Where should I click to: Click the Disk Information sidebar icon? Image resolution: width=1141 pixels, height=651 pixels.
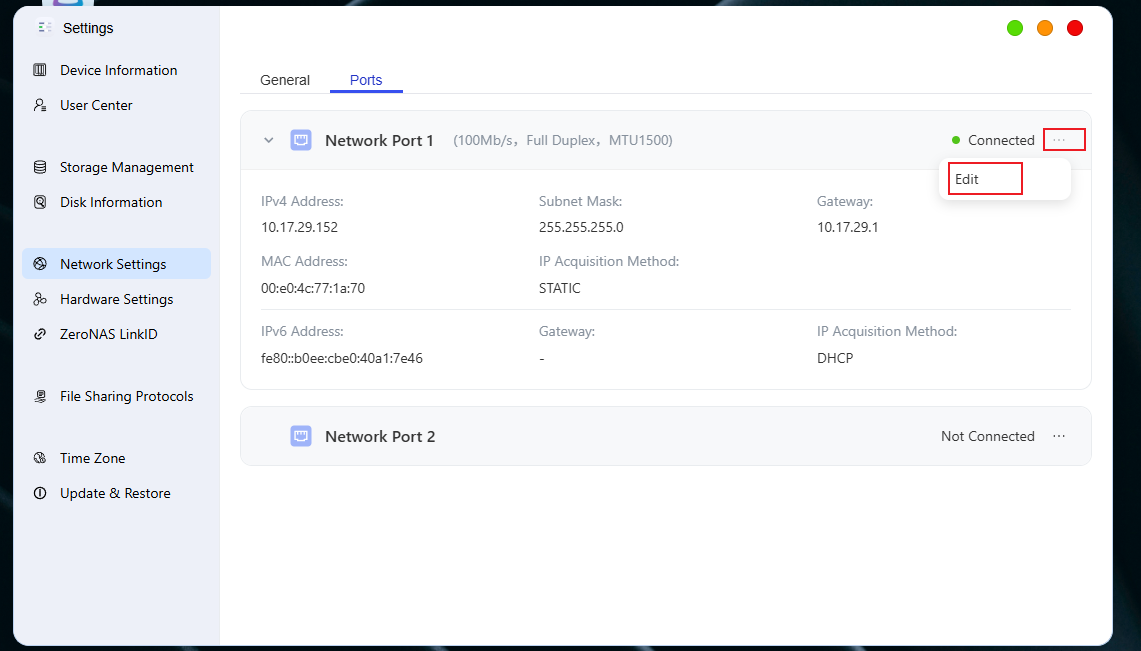[40, 202]
